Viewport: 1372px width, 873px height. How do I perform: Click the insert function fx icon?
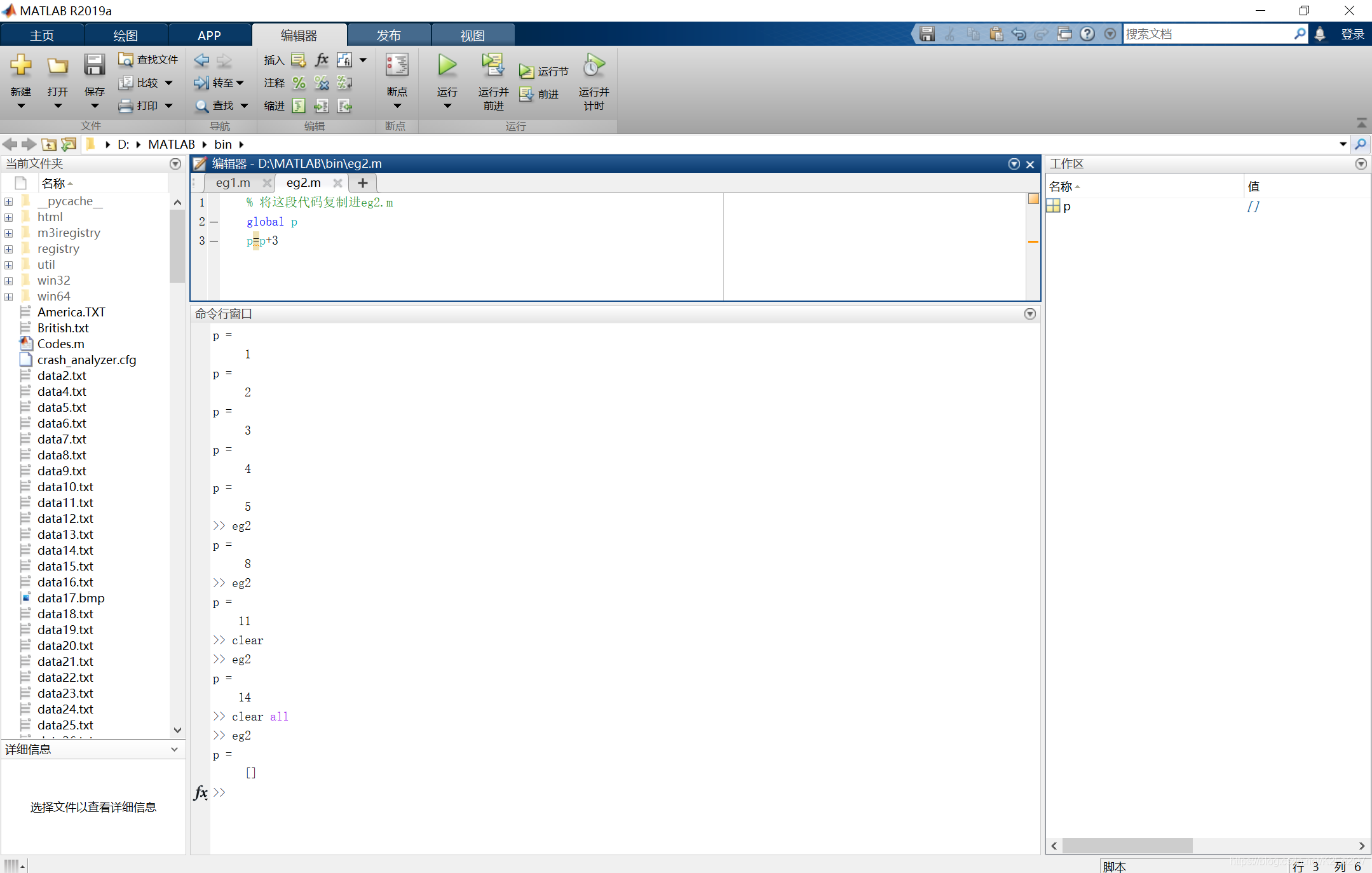coord(322,60)
